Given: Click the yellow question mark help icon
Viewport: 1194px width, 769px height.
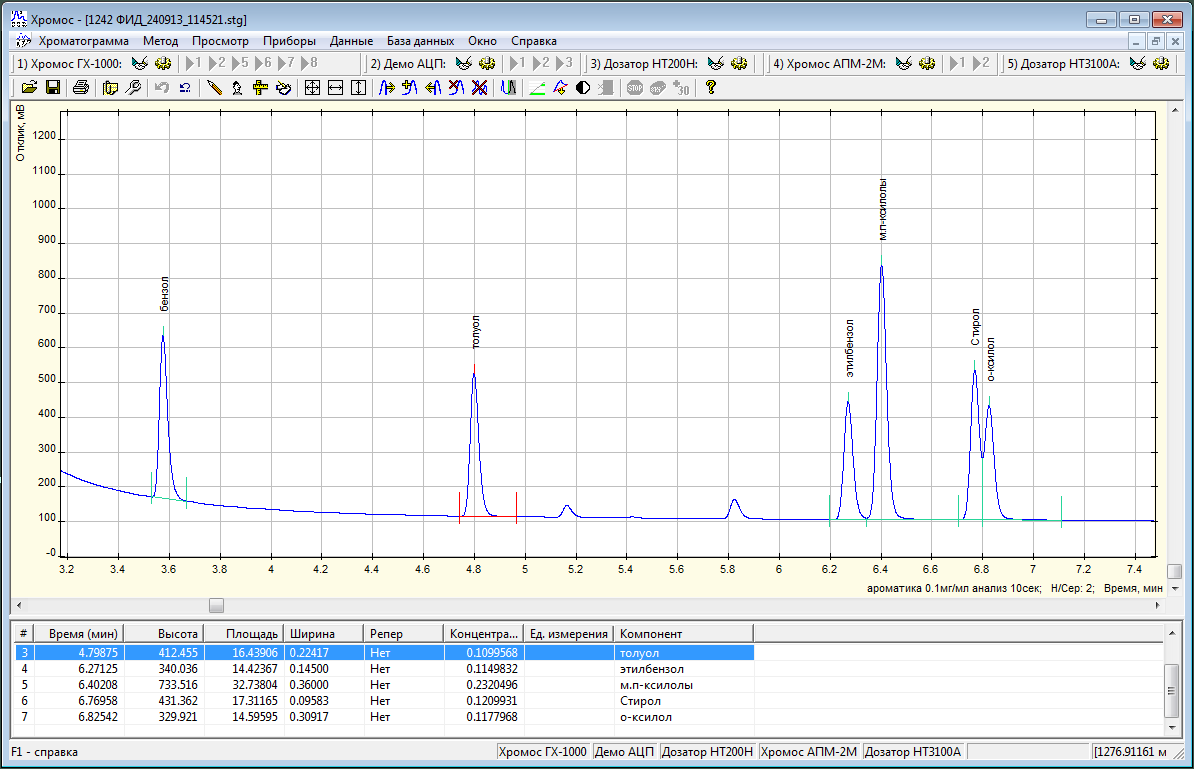Looking at the screenshot, I should click(711, 88).
